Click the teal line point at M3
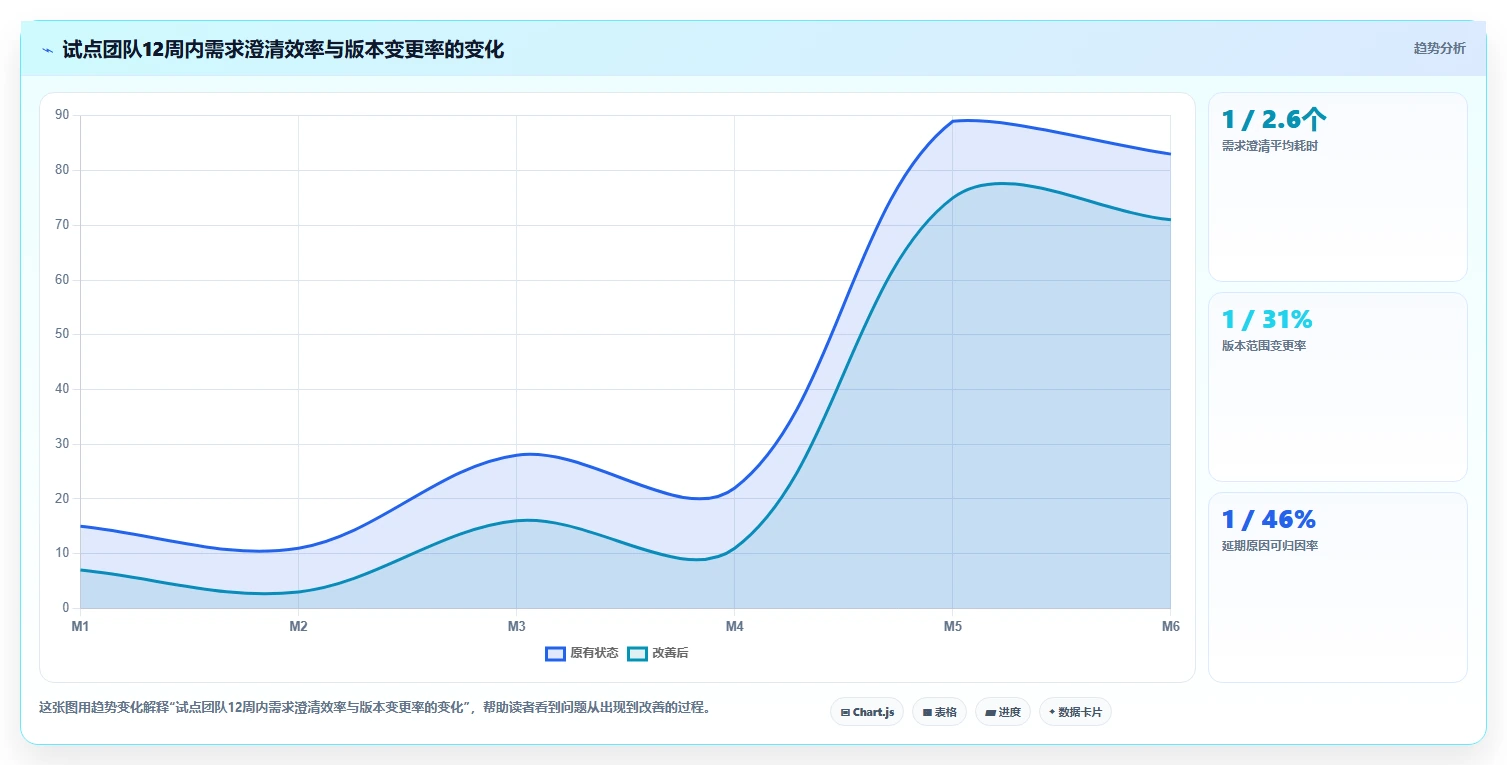Screen dimensions: 1507x765 click(x=516, y=520)
